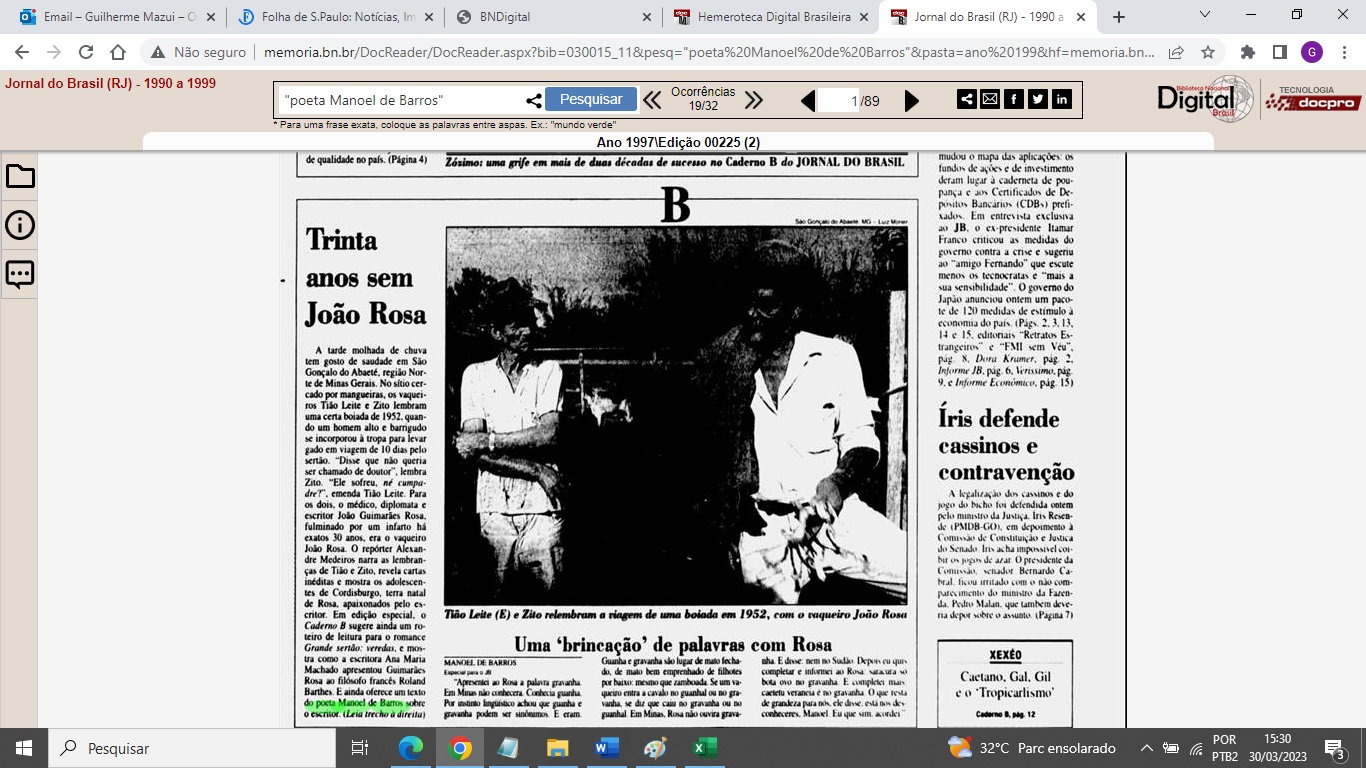Open Microsoft Excel from taskbar

pyautogui.click(x=704, y=748)
